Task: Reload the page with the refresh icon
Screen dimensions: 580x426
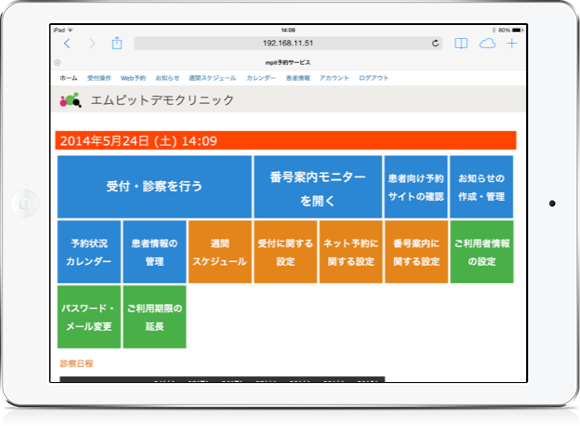Action: click(435, 43)
